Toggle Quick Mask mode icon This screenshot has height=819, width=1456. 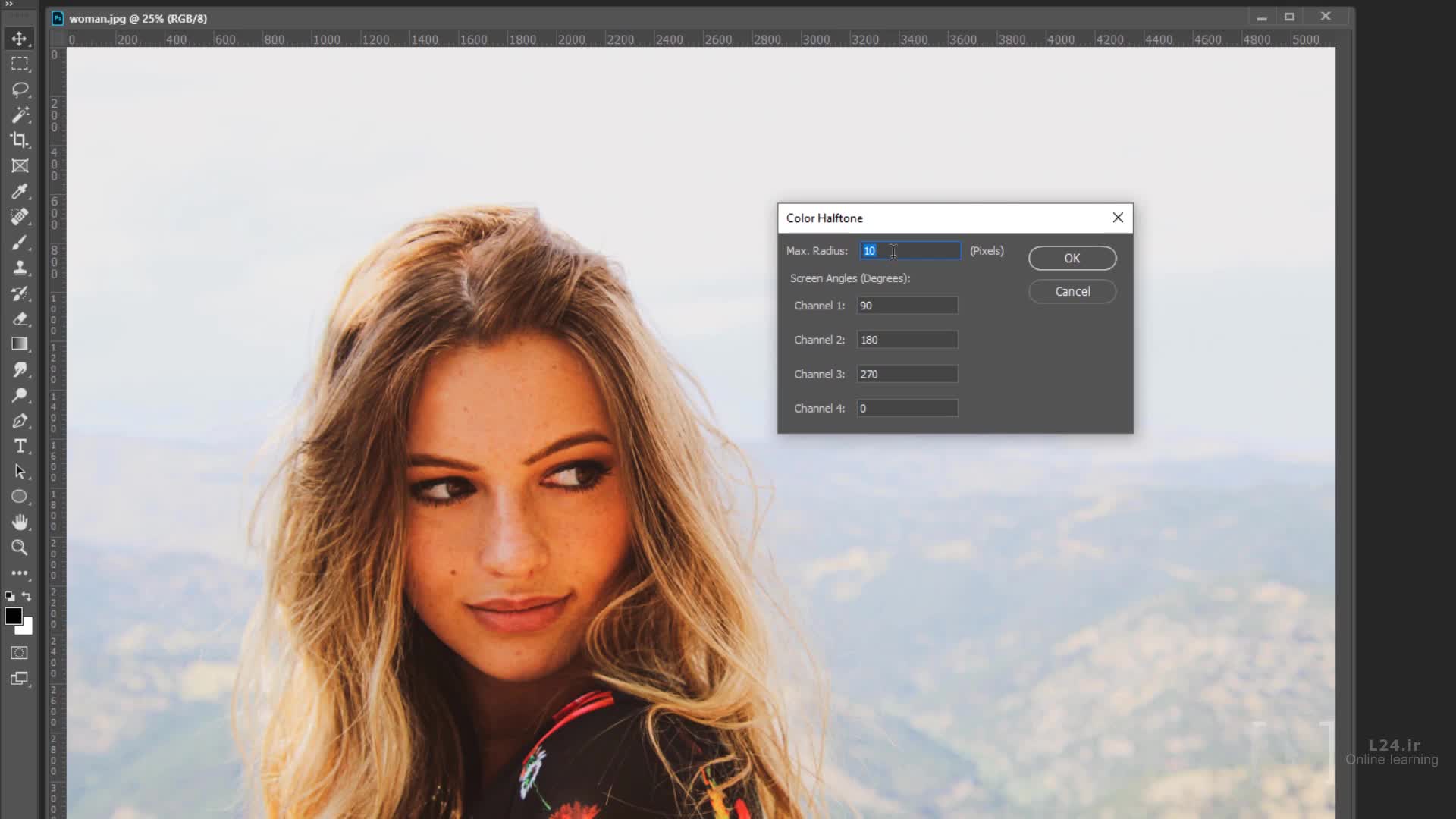point(20,653)
